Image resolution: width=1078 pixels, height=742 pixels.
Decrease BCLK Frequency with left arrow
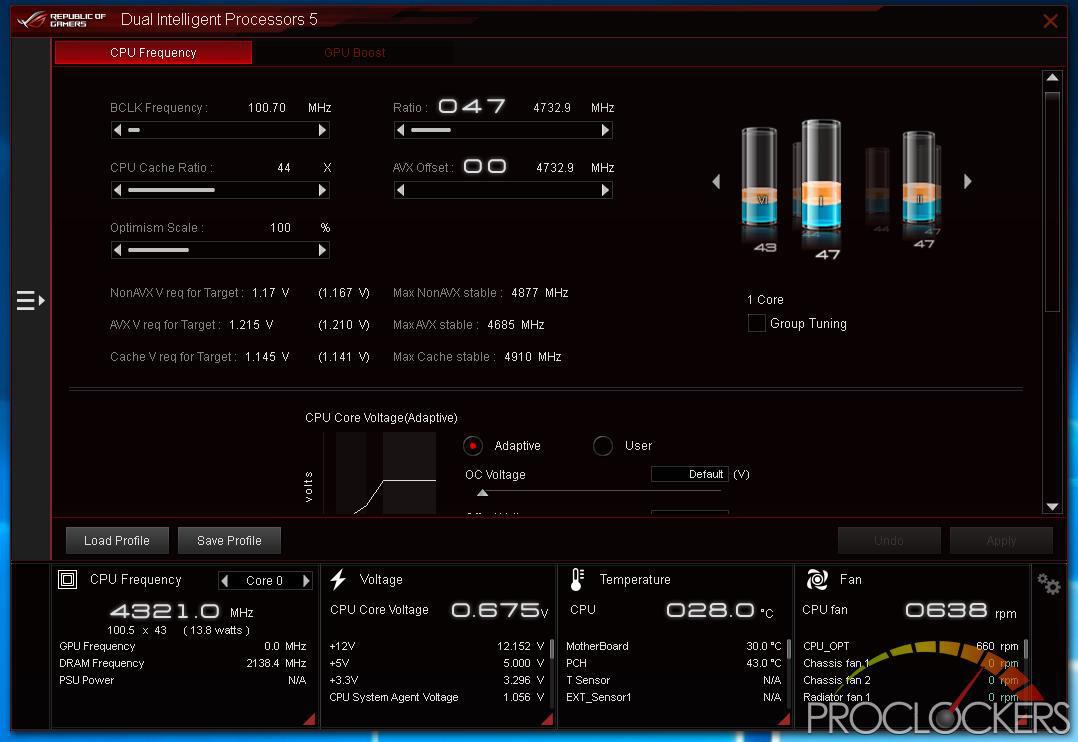pyautogui.click(x=118, y=130)
